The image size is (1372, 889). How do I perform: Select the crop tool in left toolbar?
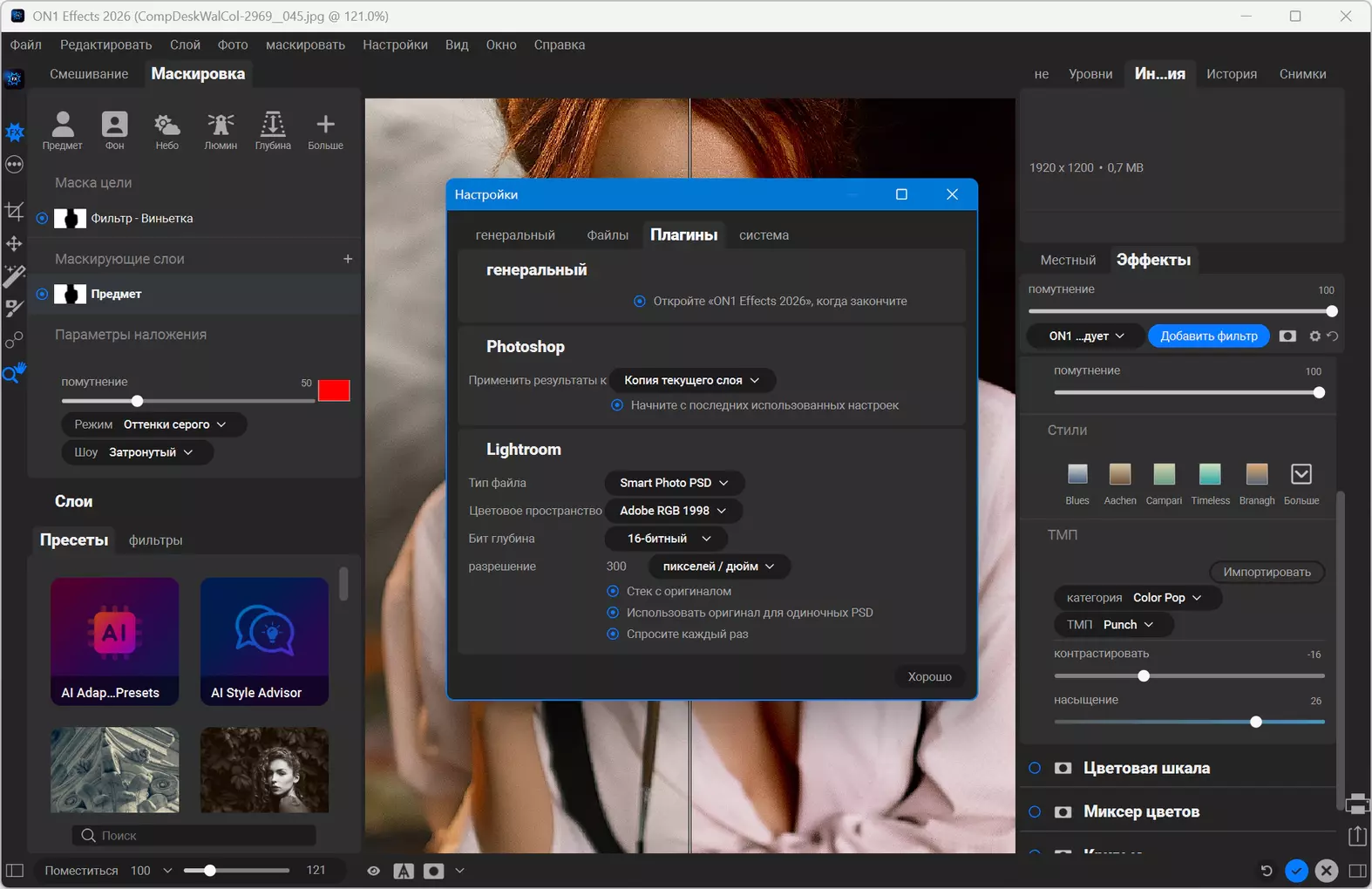coord(15,210)
